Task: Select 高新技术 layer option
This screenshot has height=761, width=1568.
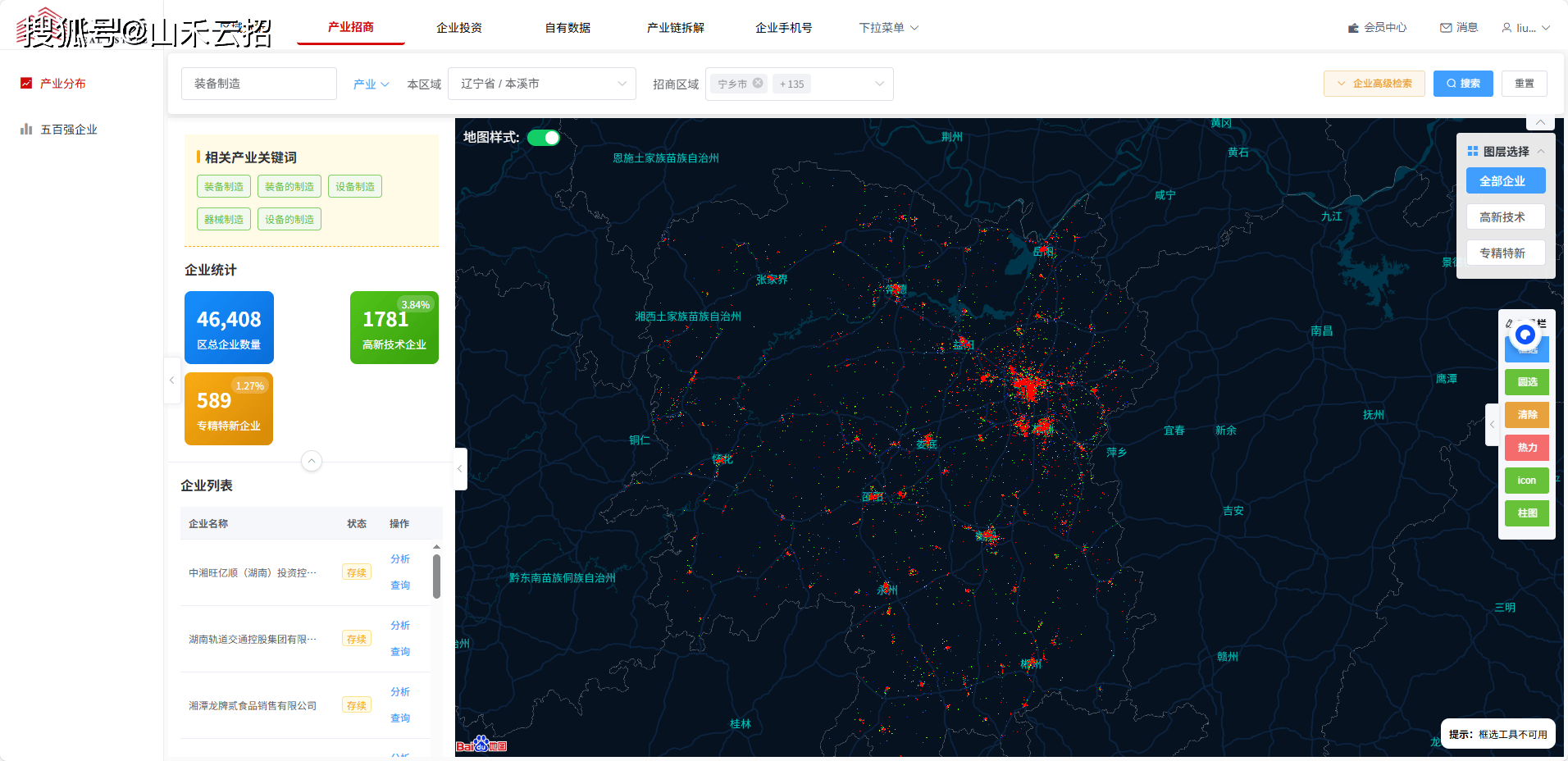Action: click(1505, 217)
